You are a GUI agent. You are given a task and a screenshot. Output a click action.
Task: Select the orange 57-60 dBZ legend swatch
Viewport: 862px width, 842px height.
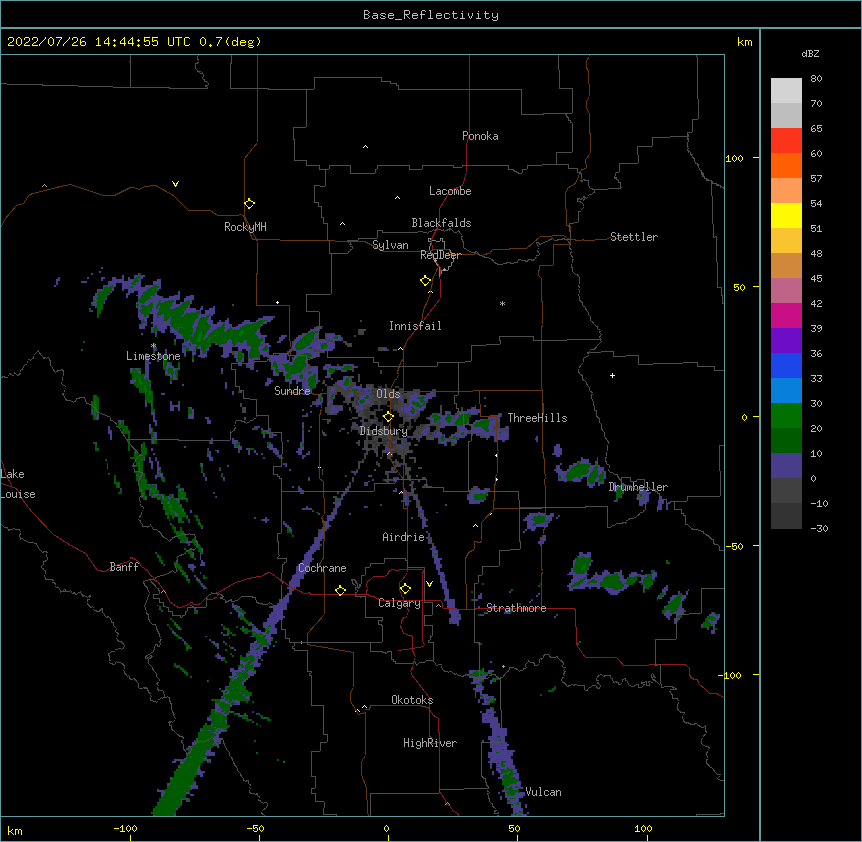pos(786,165)
